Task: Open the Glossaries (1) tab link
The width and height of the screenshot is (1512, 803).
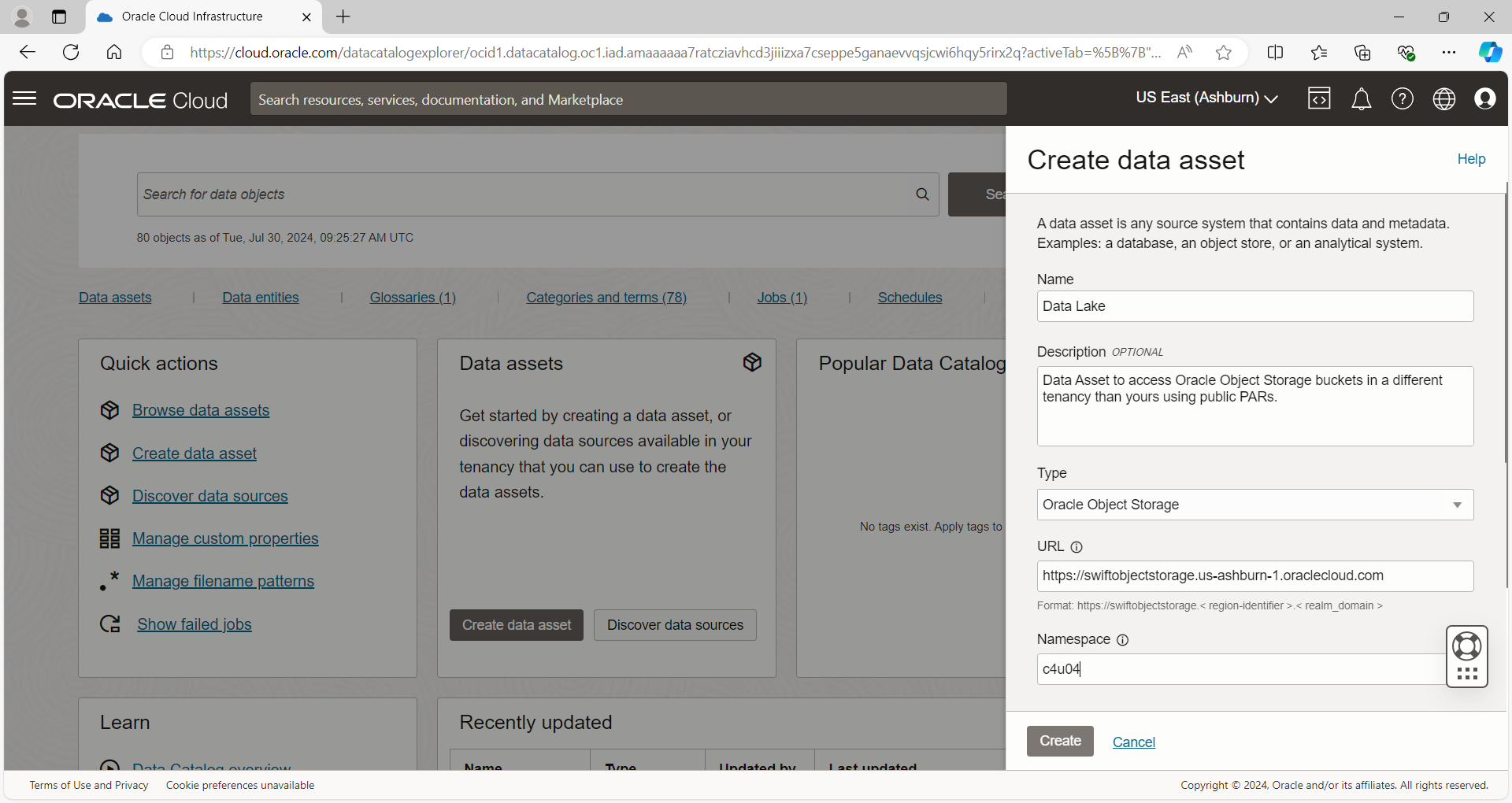Action: tap(413, 298)
